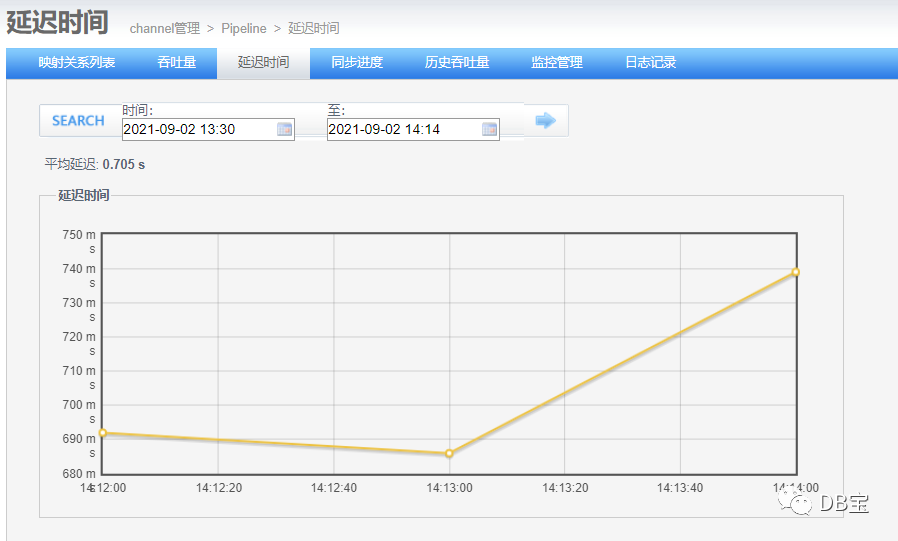Click the 710 ms y-axis label
The image size is (898, 541).
tap(80, 377)
